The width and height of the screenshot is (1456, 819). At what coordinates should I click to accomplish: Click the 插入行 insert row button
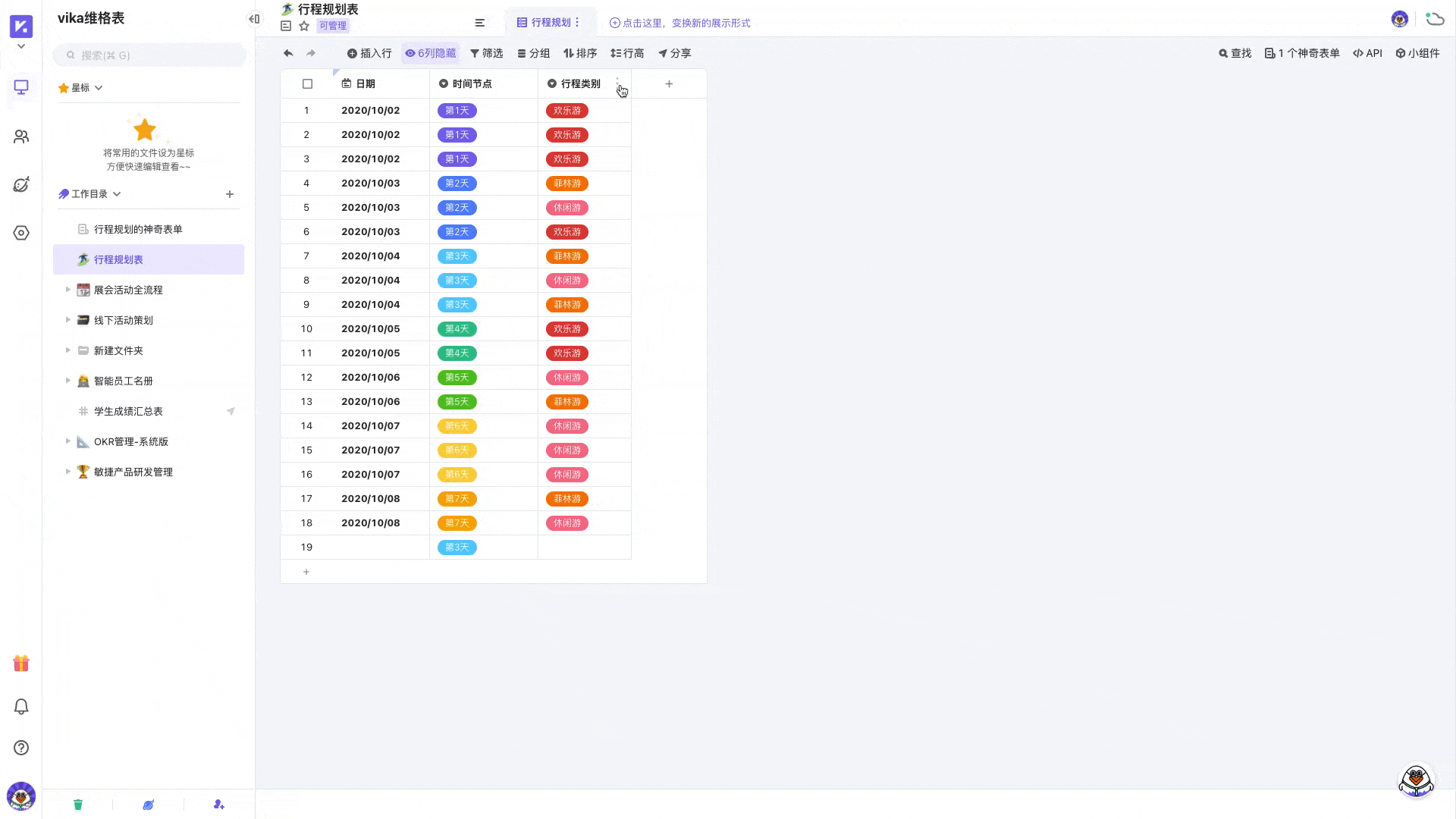[369, 53]
